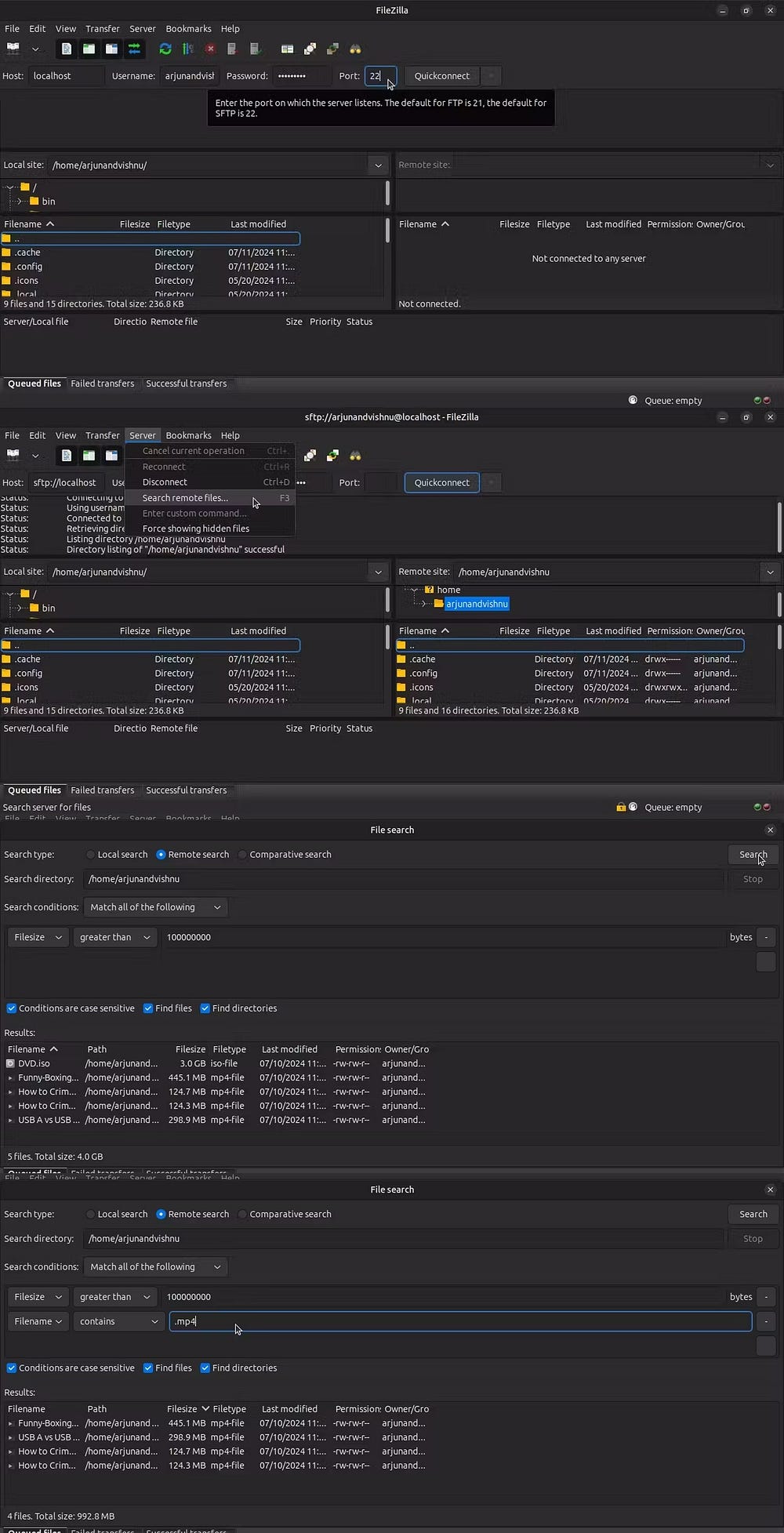784x1533 pixels.
Task: Click the green Refresh icon in top window
Action: [165, 49]
